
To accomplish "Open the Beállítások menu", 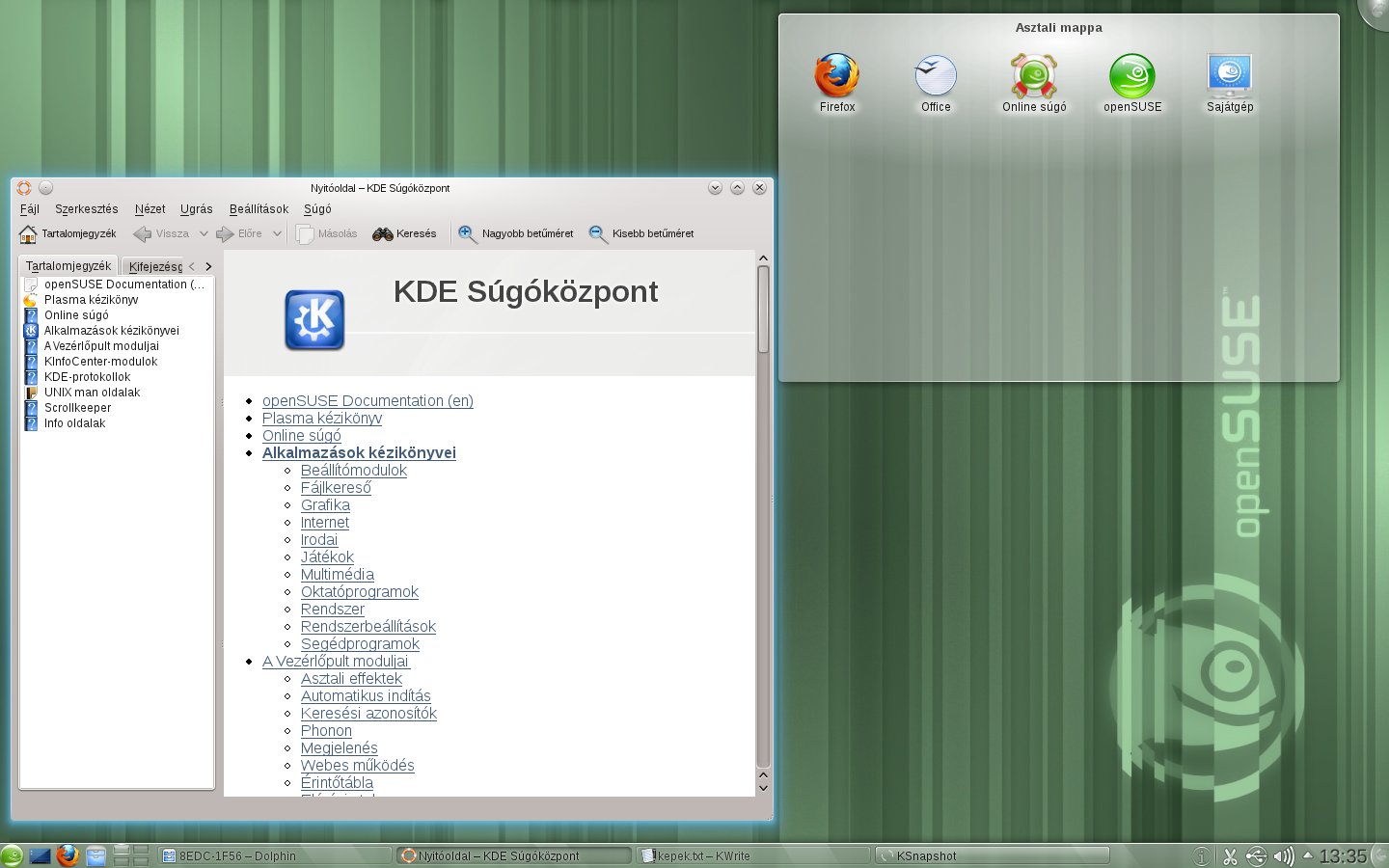I will pos(258,208).
